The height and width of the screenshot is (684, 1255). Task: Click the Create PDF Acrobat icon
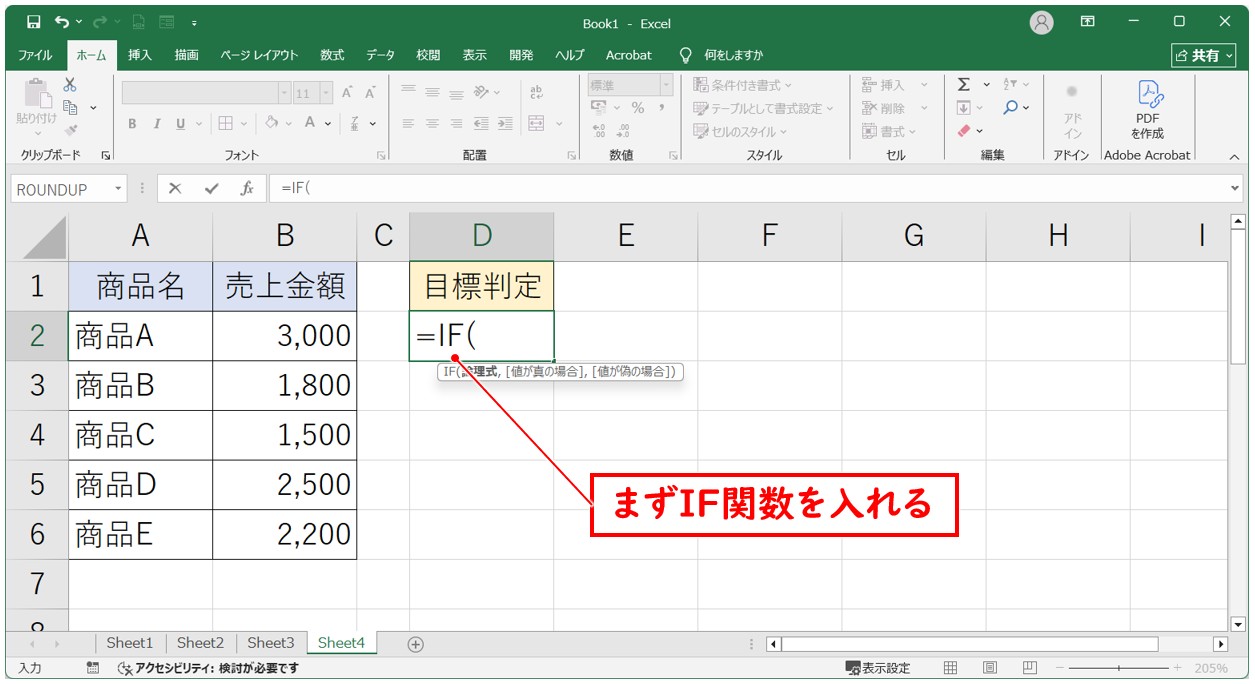pos(1147,110)
